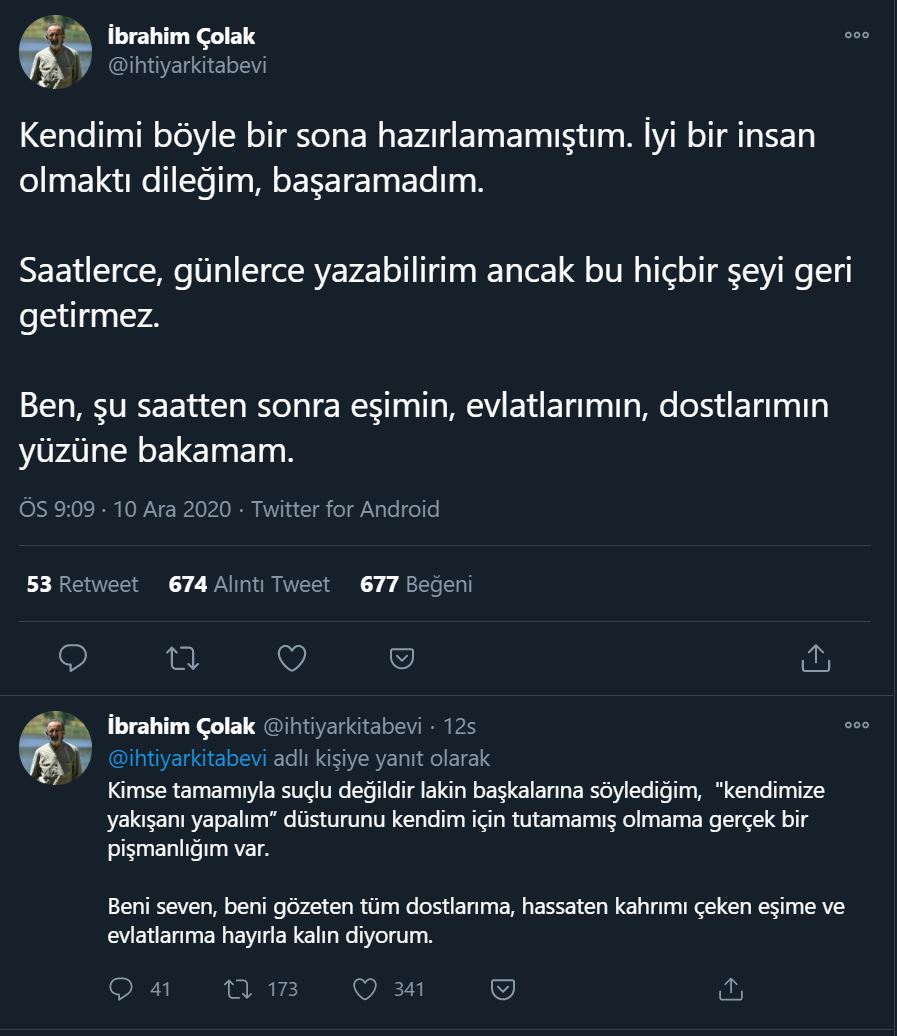897x1036 pixels.
Task: Open the 674 Alıntı Tweet list
Action: (249, 584)
